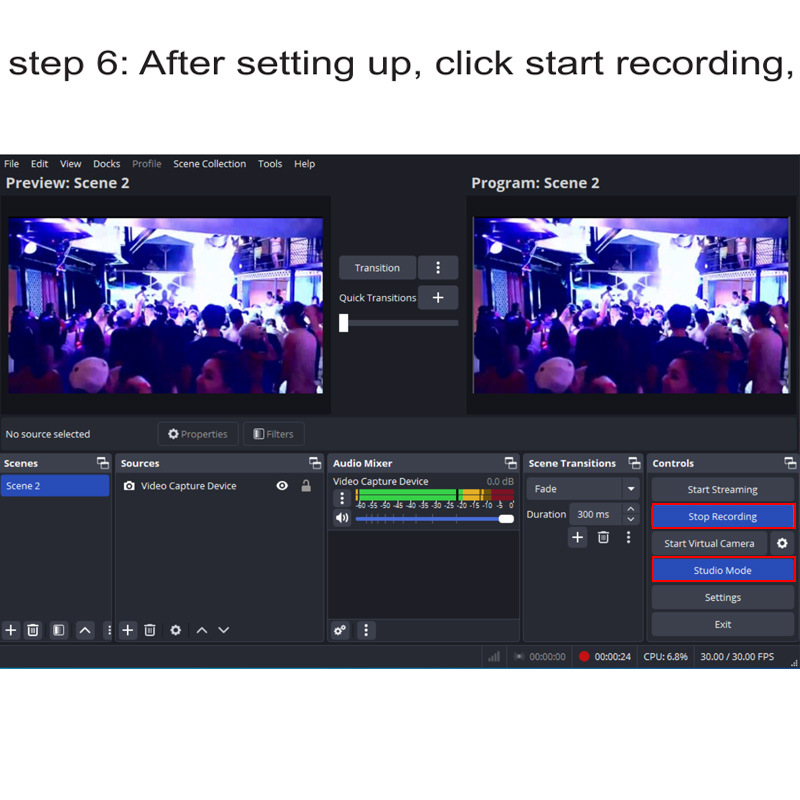
Task: Click the Transition button
Action: tap(378, 268)
